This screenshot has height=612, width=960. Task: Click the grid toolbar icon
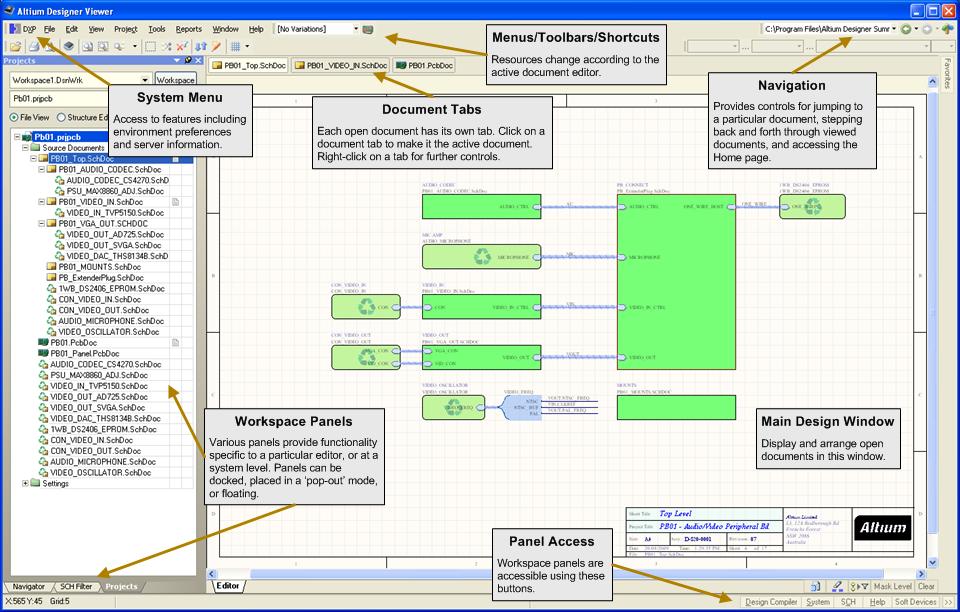235,46
